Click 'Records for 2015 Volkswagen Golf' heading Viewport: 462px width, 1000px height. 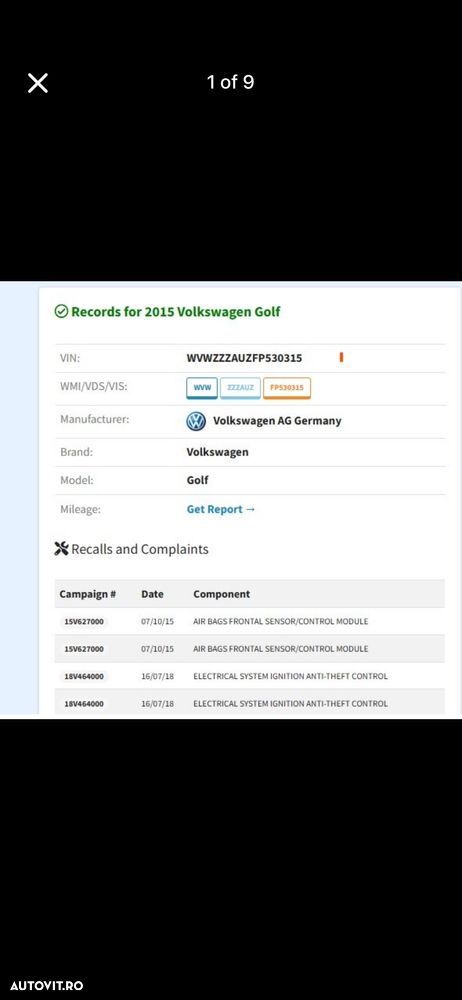(175, 312)
